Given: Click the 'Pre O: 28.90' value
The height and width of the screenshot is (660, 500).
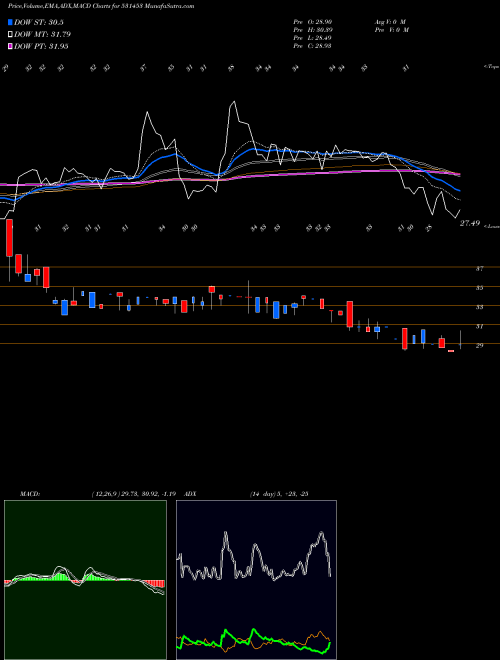Looking at the screenshot, I should 312,22.
